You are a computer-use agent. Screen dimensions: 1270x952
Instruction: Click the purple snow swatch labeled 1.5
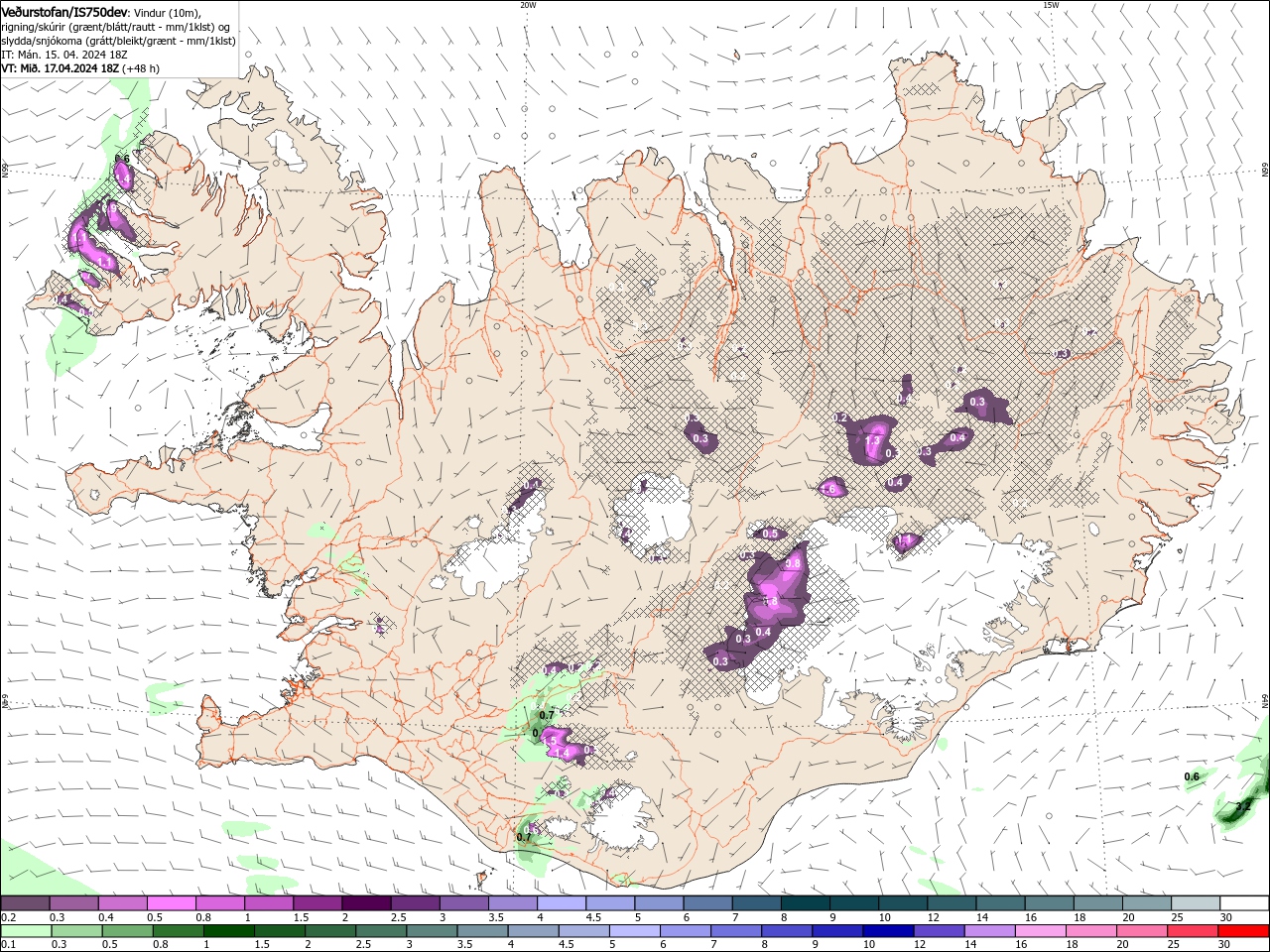(317, 903)
